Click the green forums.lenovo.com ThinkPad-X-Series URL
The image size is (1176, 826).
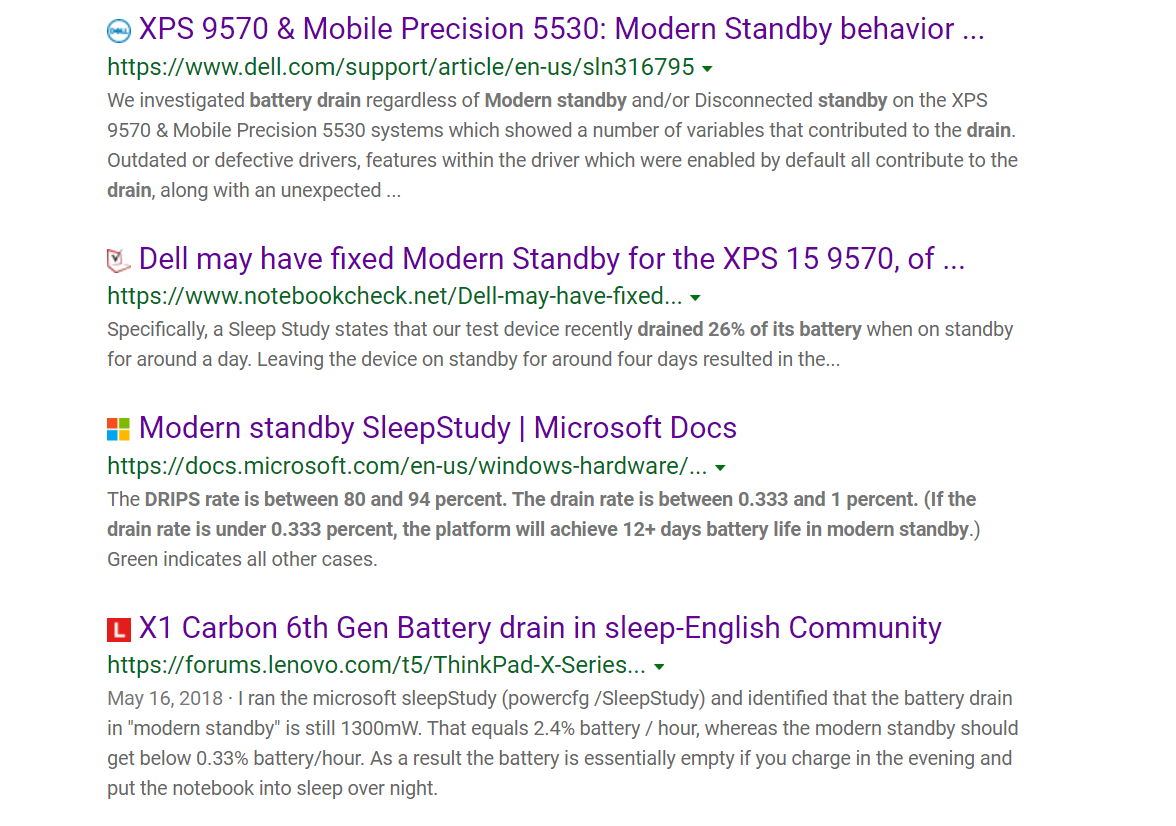[376, 665]
